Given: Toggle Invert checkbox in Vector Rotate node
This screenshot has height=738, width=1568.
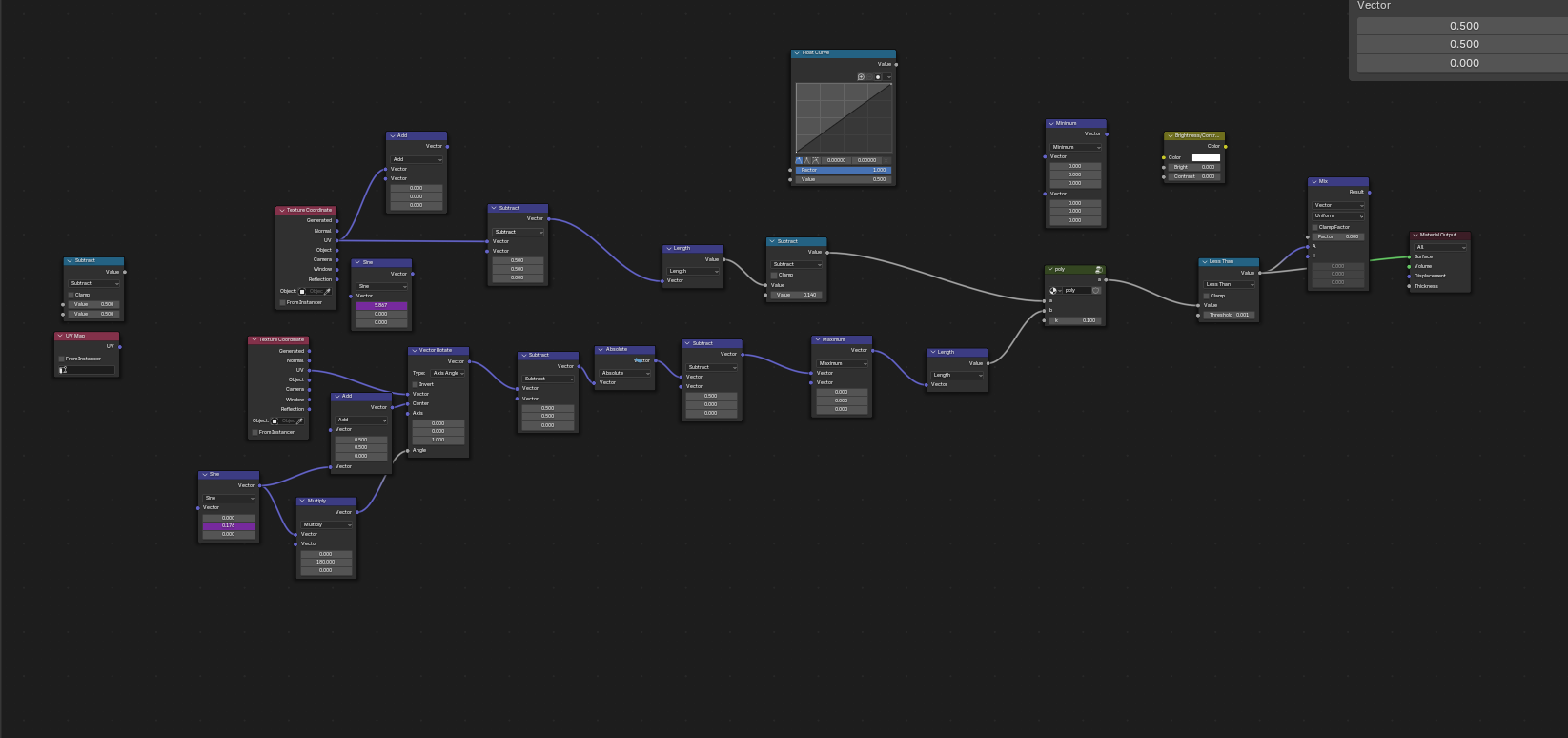Looking at the screenshot, I should (x=415, y=384).
